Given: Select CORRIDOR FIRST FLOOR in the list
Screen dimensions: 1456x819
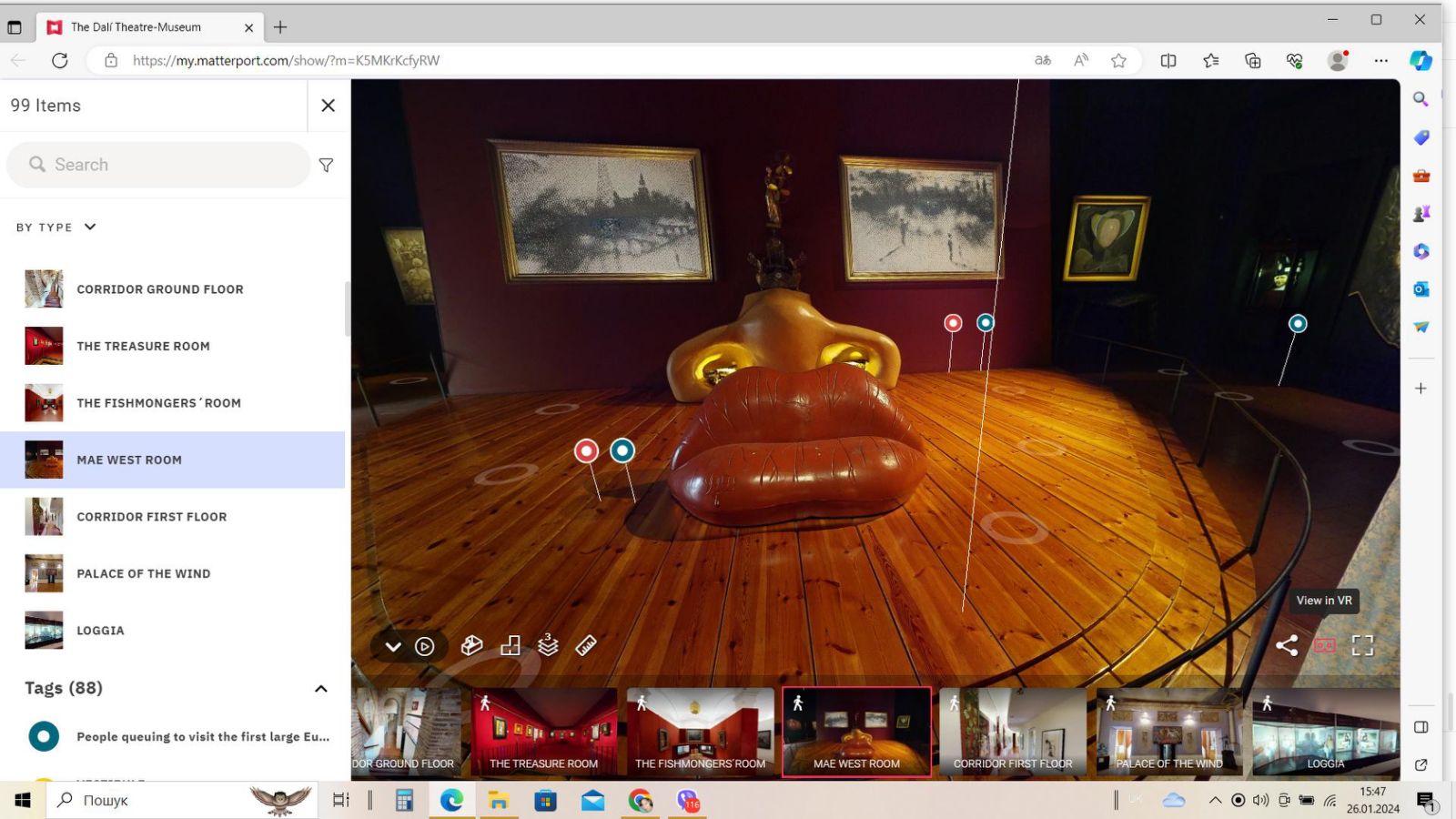Looking at the screenshot, I should click(173, 517).
